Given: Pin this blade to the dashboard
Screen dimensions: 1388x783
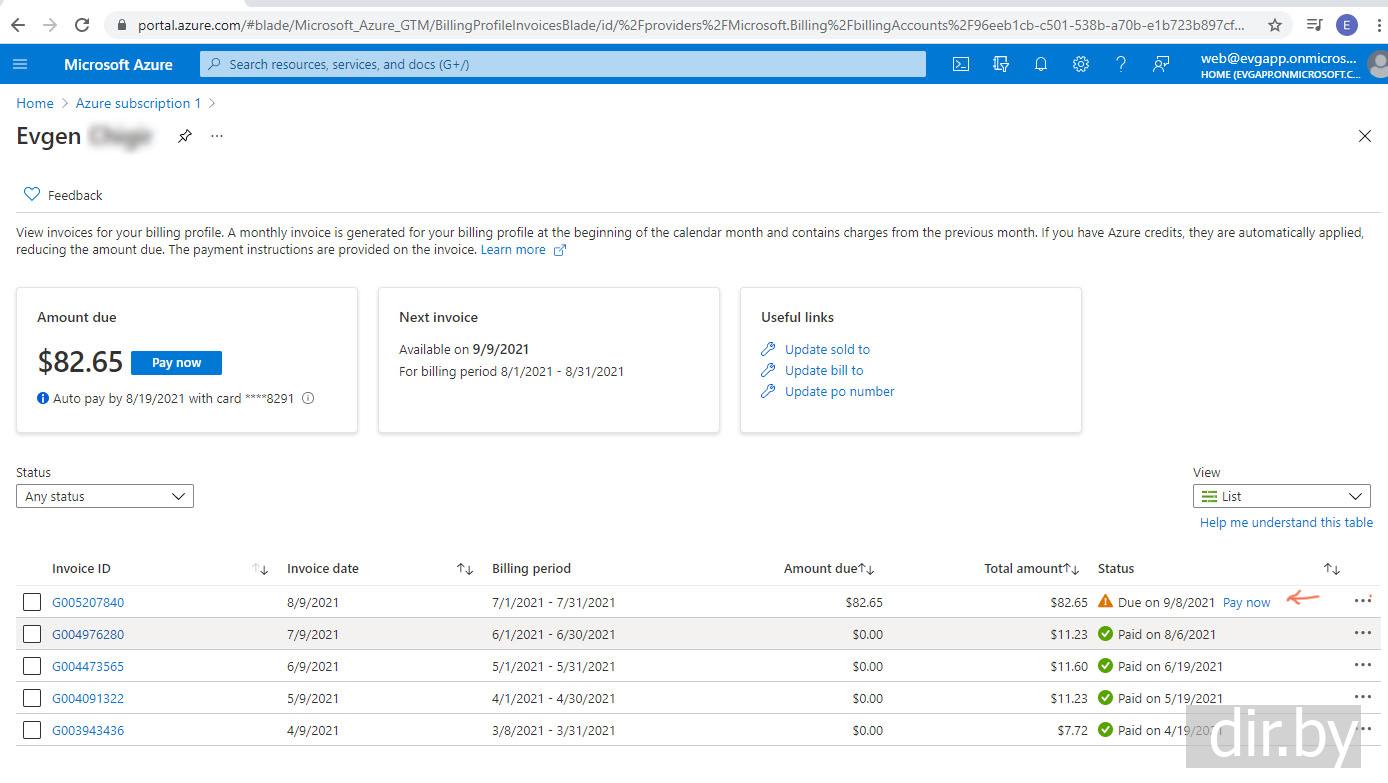Looking at the screenshot, I should 185,136.
